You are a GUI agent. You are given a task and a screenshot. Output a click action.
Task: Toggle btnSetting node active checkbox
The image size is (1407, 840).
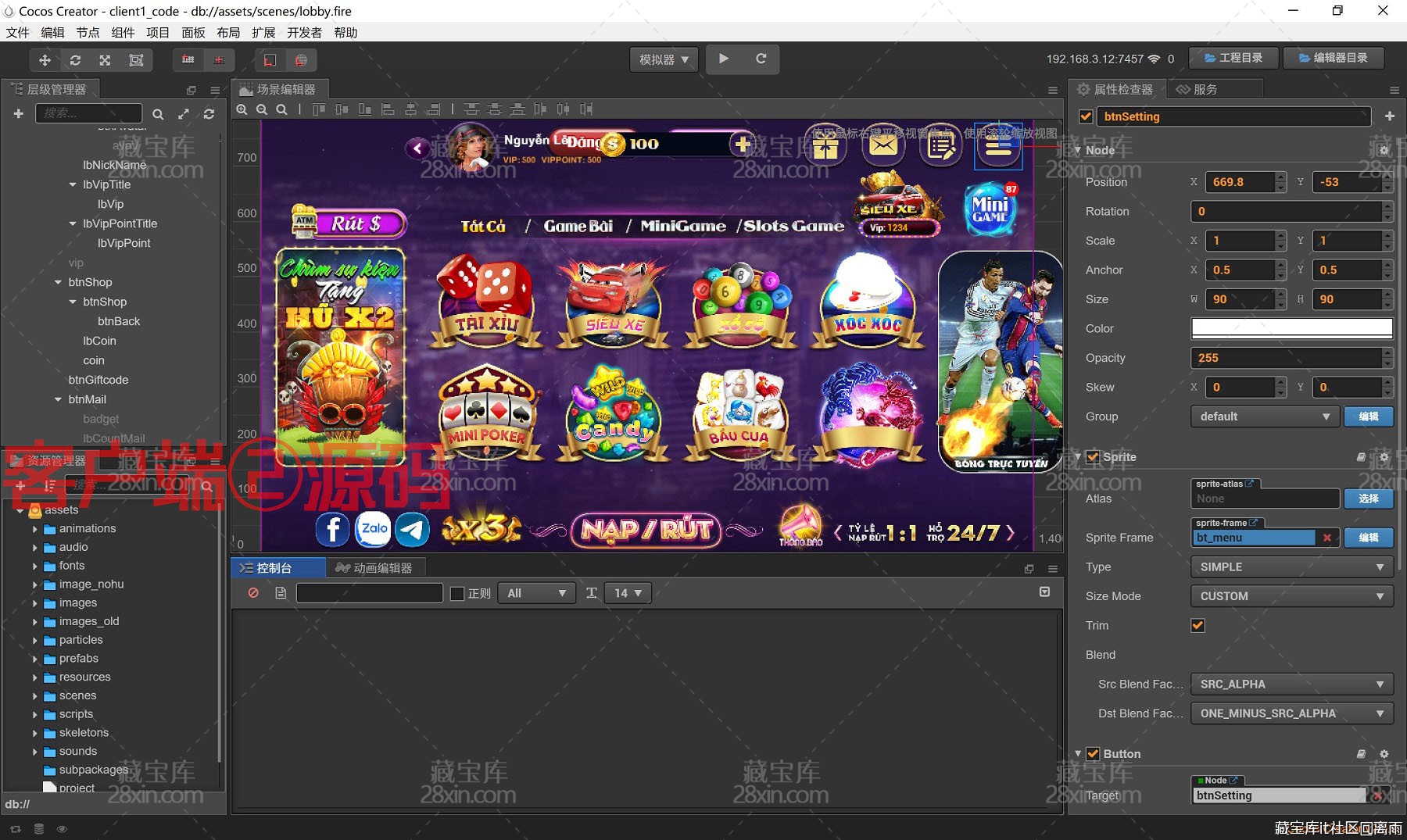tap(1086, 116)
